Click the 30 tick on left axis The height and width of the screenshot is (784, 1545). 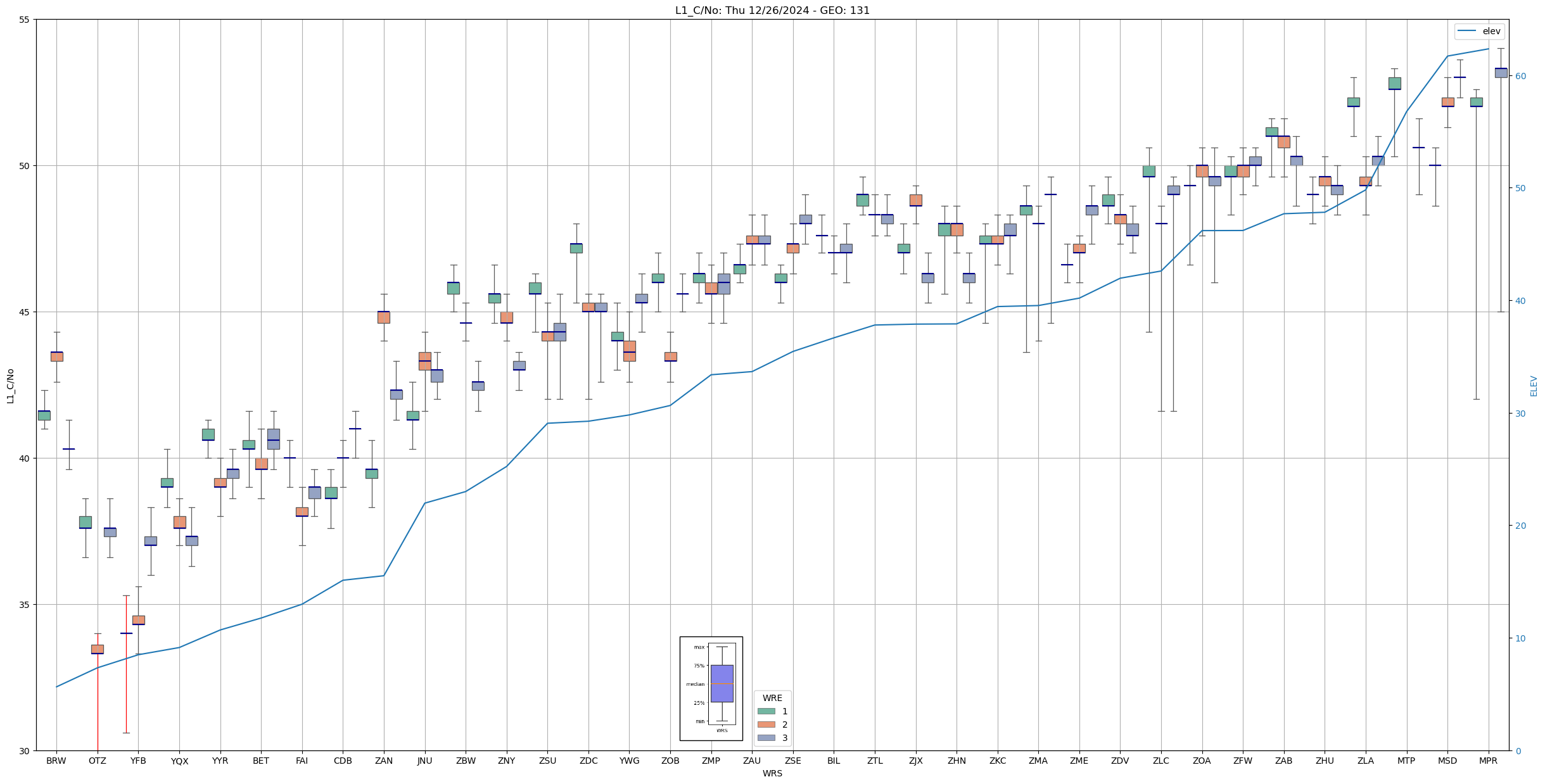(x=25, y=751)
